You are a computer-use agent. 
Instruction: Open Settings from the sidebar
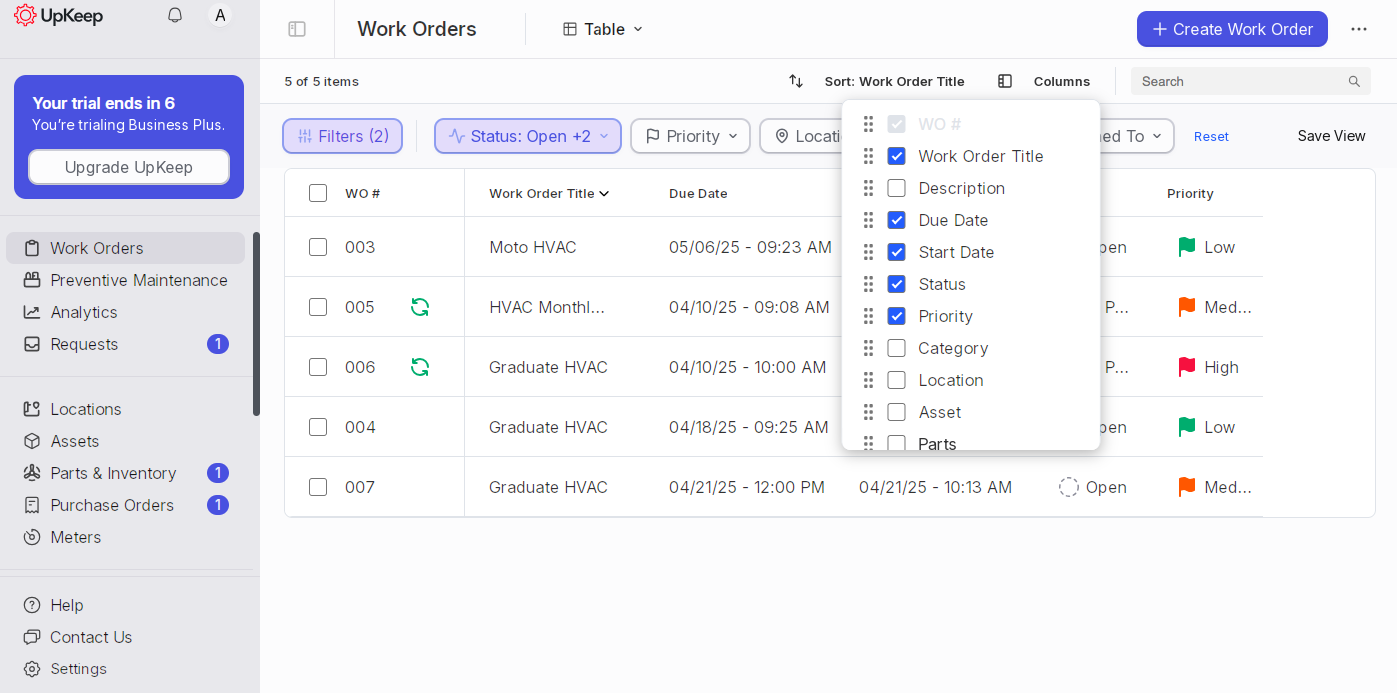(78, 669)
